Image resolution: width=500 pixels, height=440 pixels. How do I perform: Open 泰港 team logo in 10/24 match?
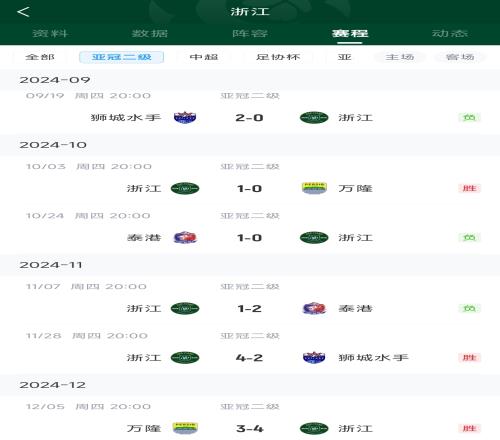pos(185,238)
